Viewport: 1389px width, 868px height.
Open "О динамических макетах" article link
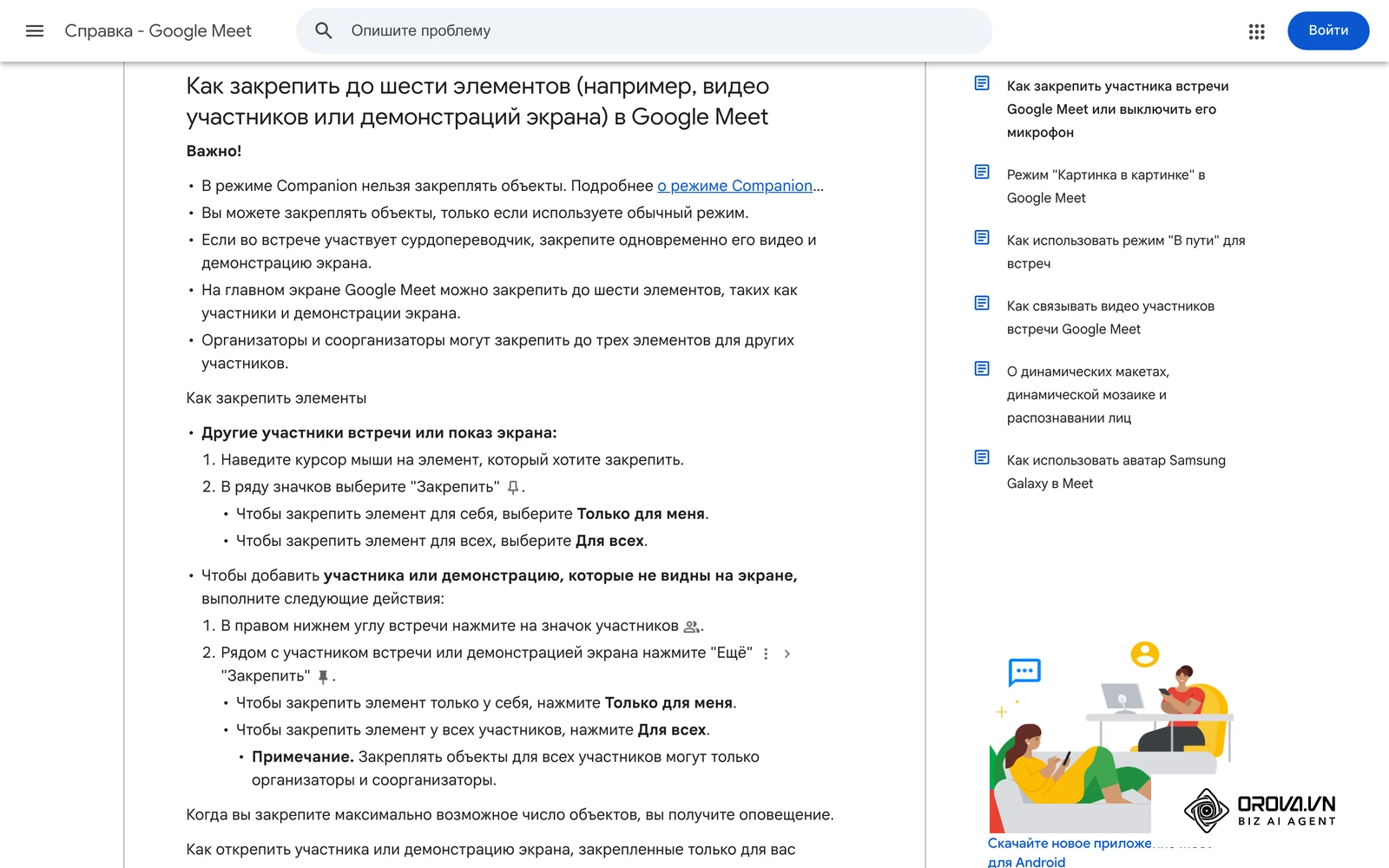[x=1089, y=395]
